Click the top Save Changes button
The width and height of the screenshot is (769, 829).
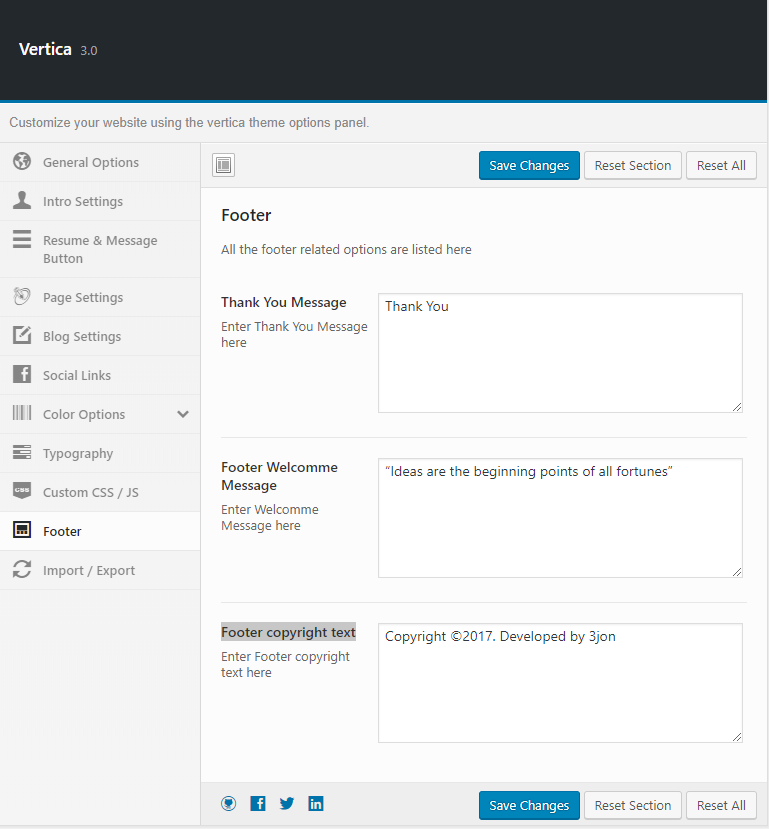[529, 165]
